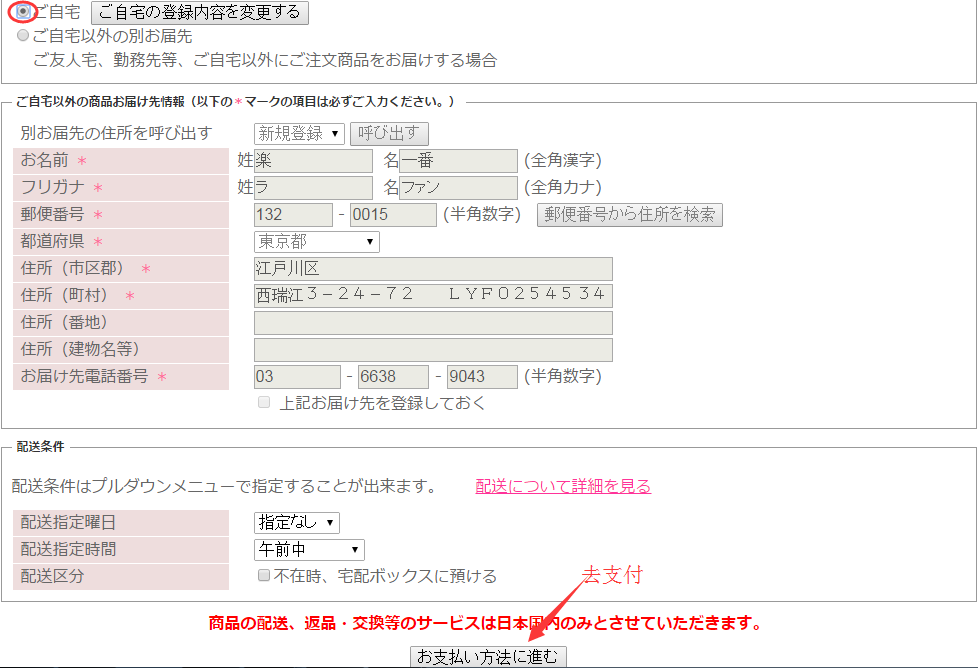Click the 姓 name field containing 楽
The width and height of the screenshot is (978, 668).
click(x=313, y=161)
